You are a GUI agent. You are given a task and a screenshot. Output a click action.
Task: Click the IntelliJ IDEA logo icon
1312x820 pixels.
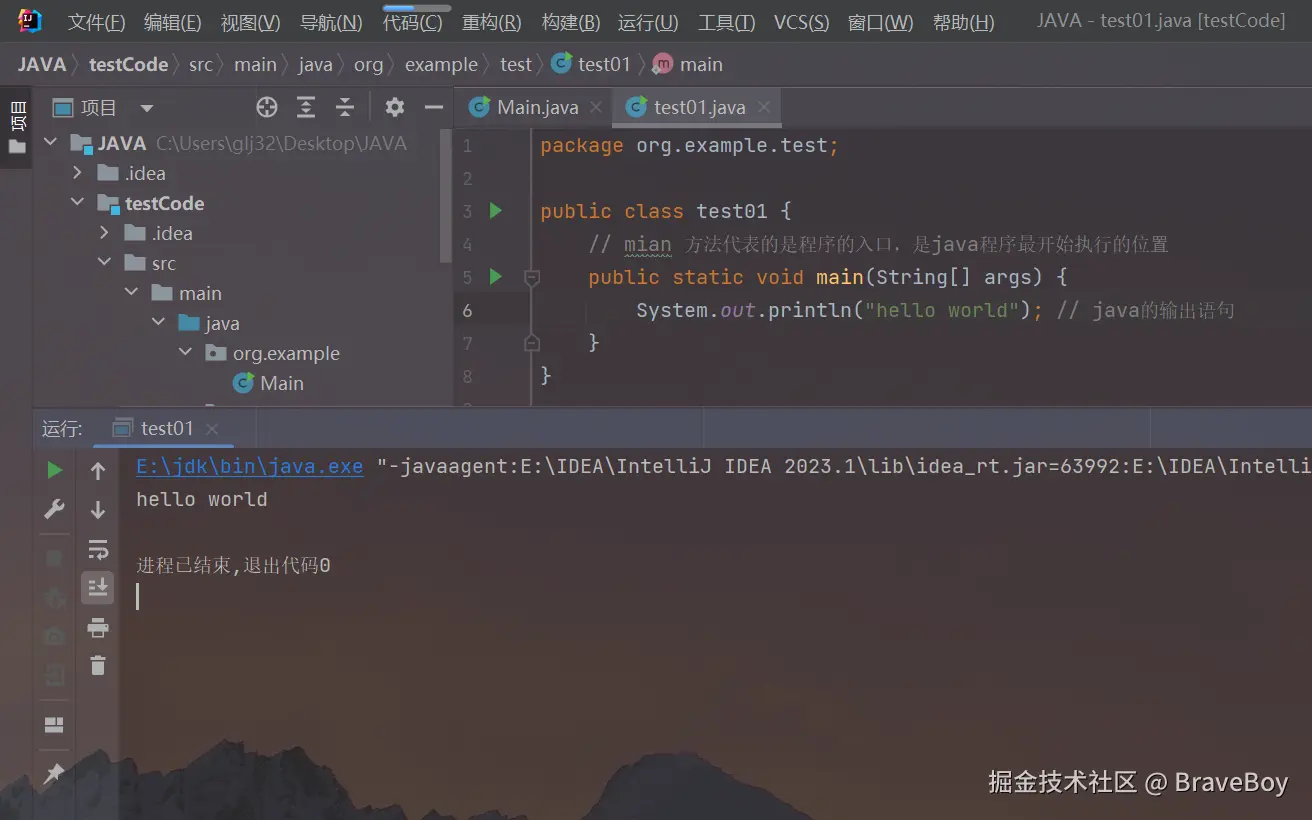pyautogui.click(x=29, y=21)
